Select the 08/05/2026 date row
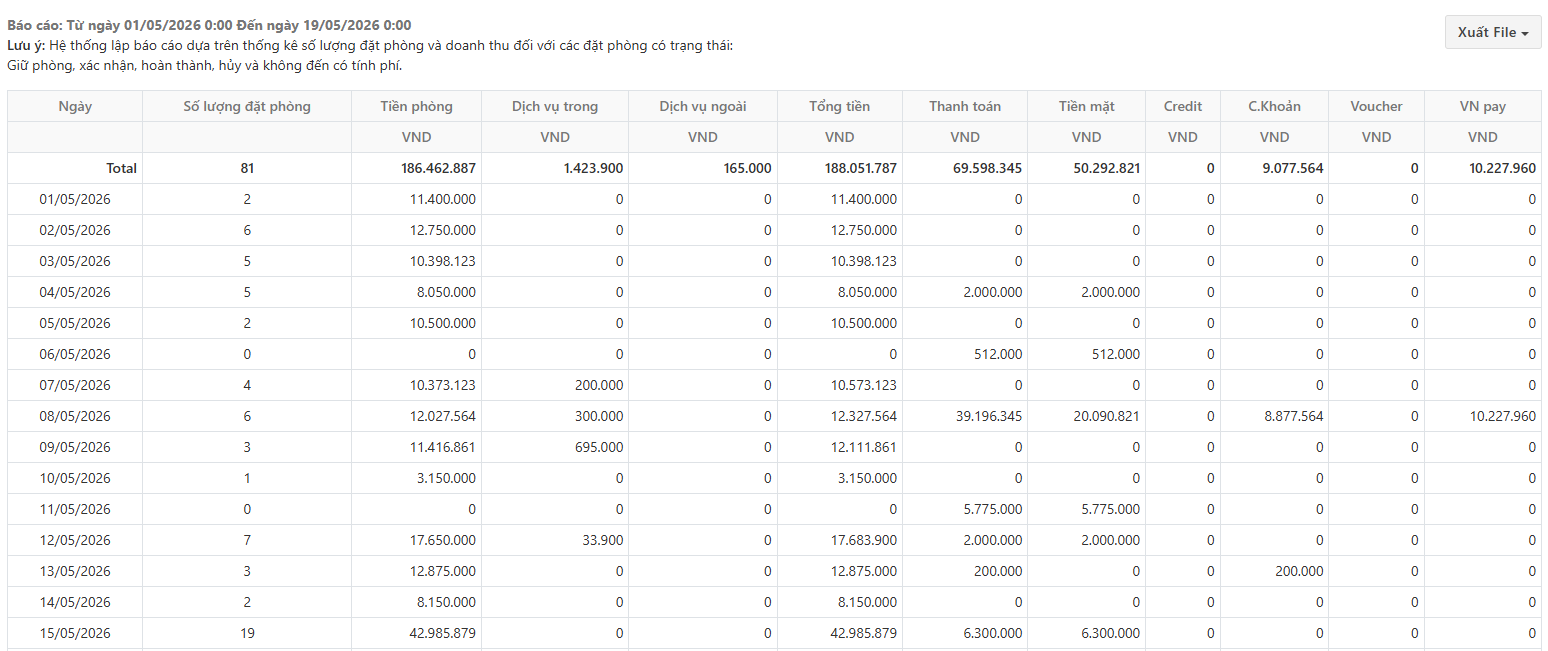 coord(774,416)
